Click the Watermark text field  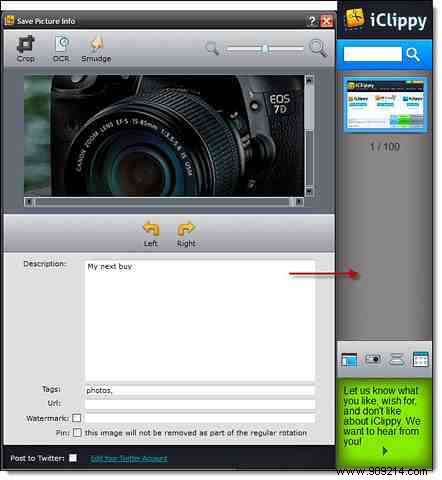(x=200, y=418)
